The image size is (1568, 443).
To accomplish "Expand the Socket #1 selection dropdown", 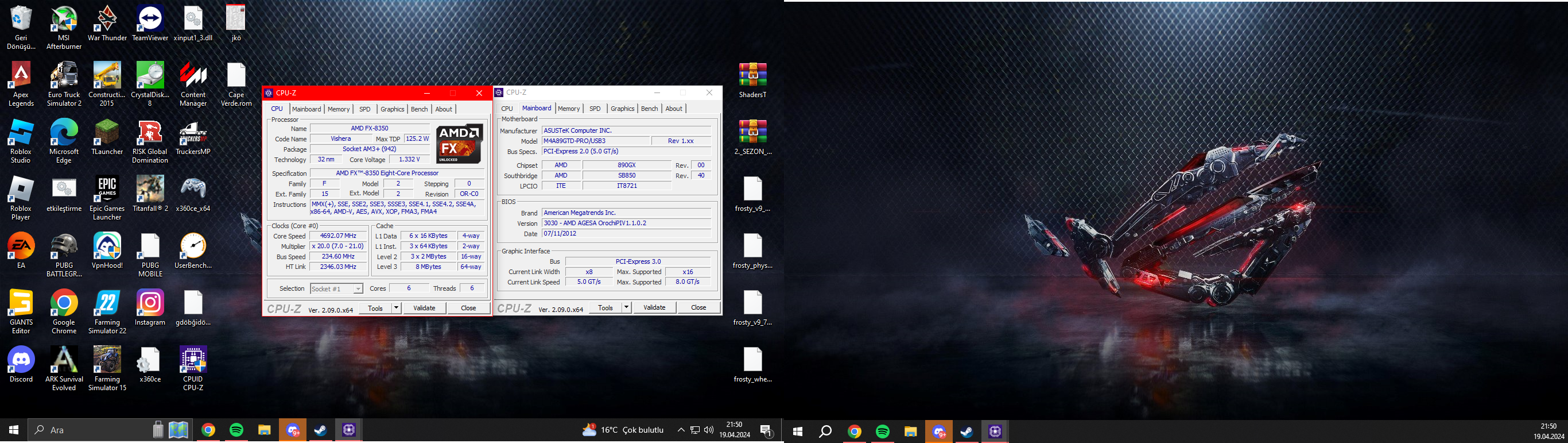I will point(358,289).
